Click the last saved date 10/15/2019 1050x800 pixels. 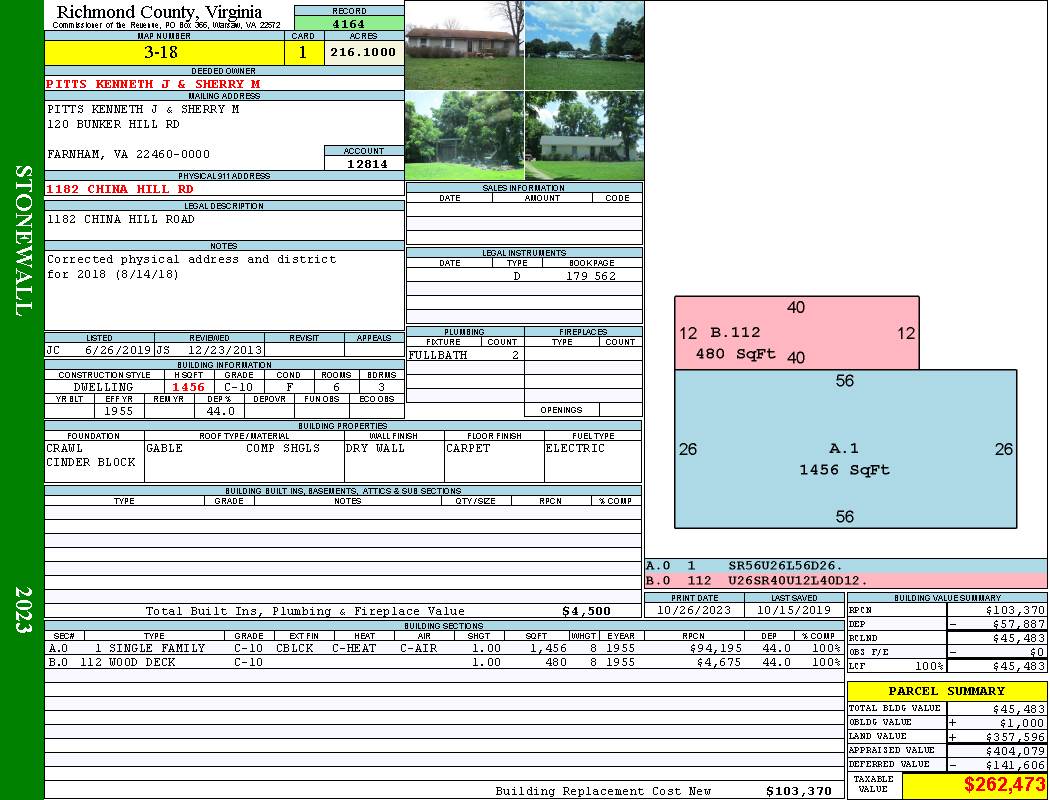tap(794, 610)
